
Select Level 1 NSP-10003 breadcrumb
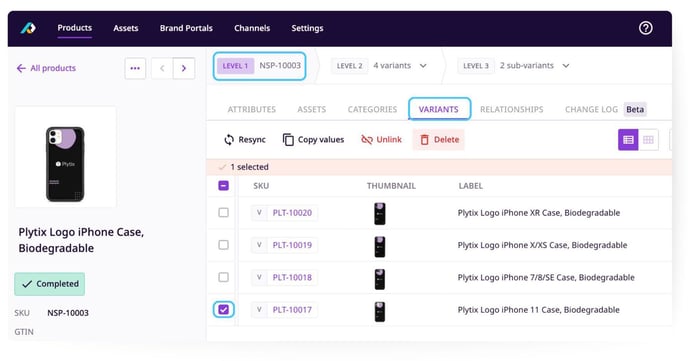tap(259, 66)
